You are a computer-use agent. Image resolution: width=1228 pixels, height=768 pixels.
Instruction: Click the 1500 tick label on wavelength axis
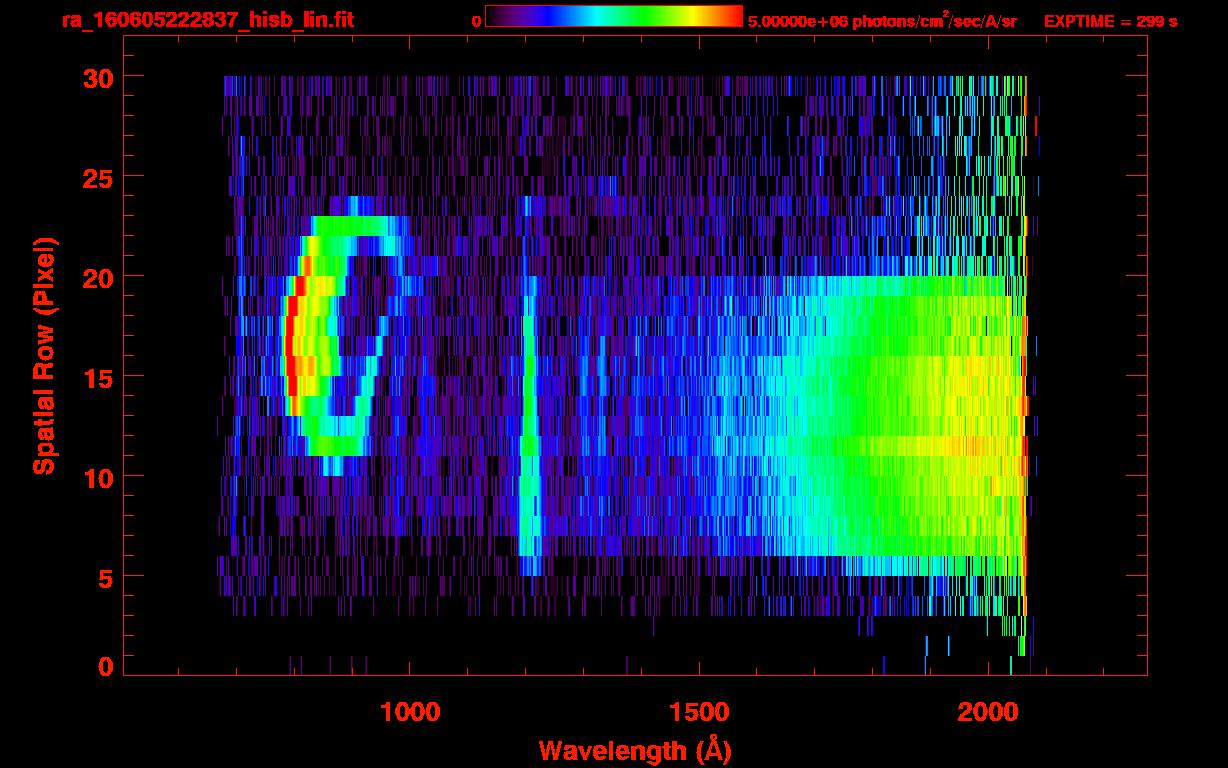[698, 712]
